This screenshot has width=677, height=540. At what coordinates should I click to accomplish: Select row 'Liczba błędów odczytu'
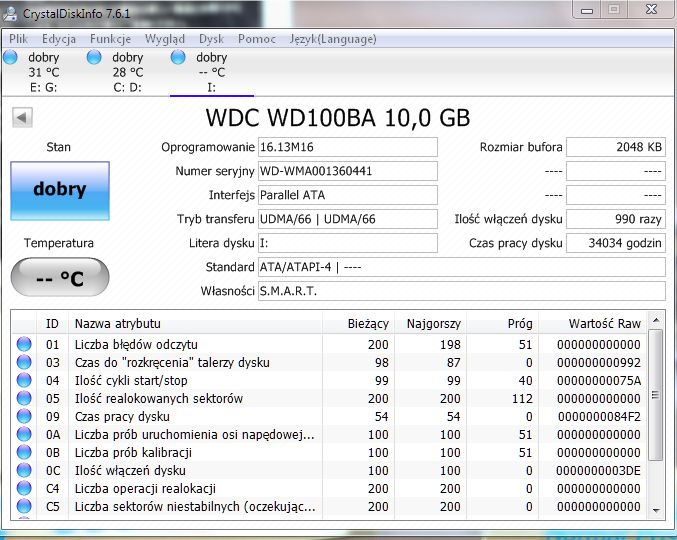329,344
